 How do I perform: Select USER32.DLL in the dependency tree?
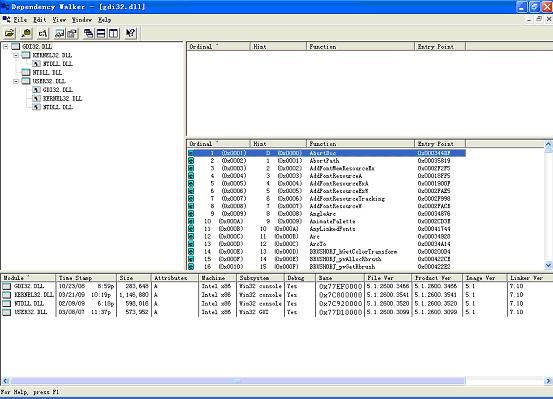pyautogui.click(x=49, y=81)
